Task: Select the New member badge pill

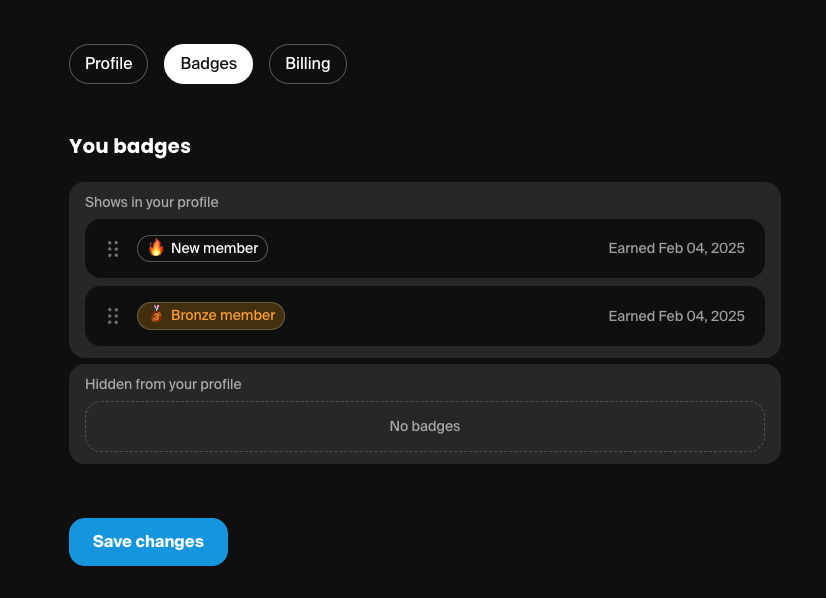Action: (202, 249)
